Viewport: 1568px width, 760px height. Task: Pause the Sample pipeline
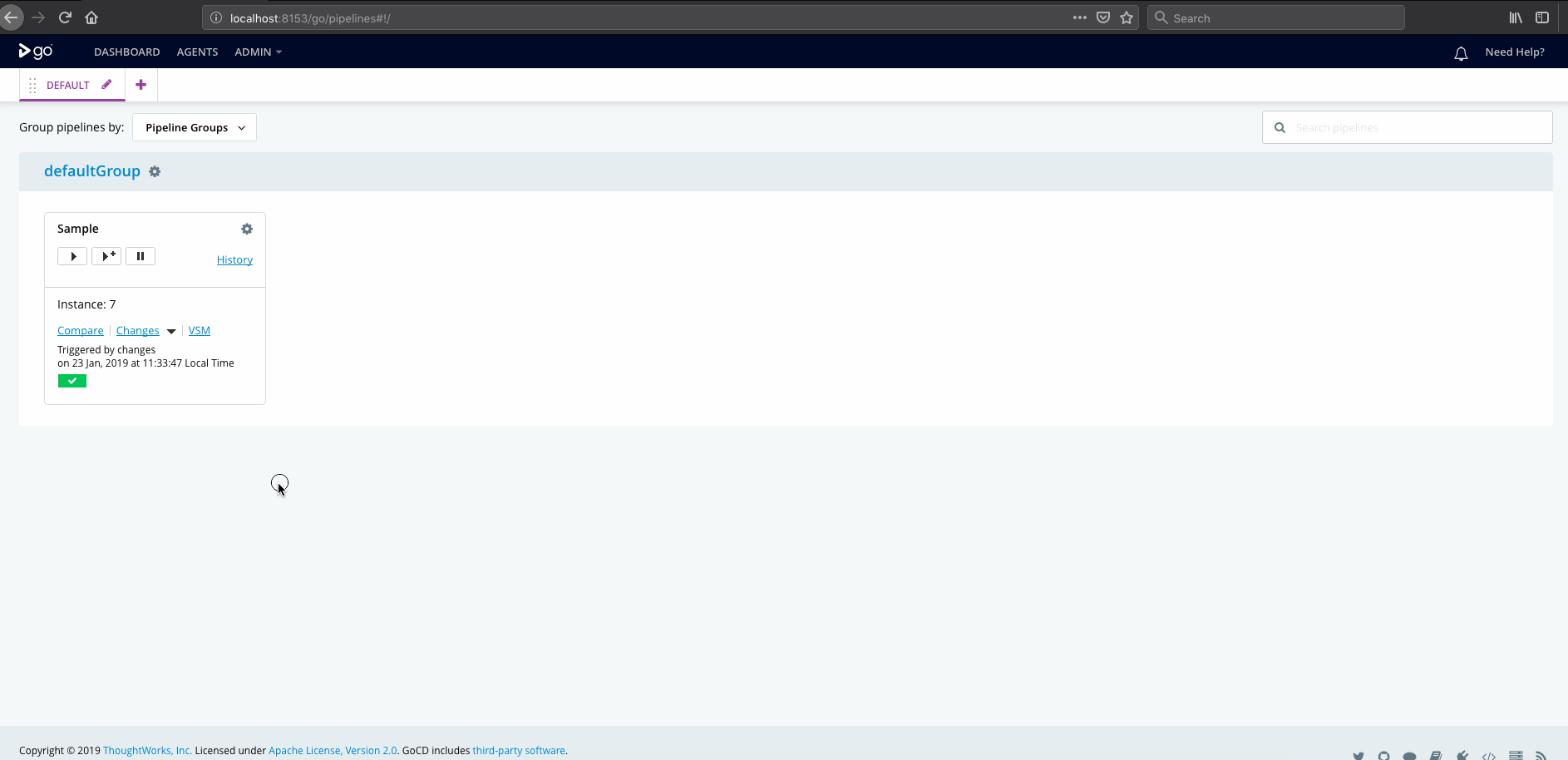pyautogui.click(x=141, y=256)
